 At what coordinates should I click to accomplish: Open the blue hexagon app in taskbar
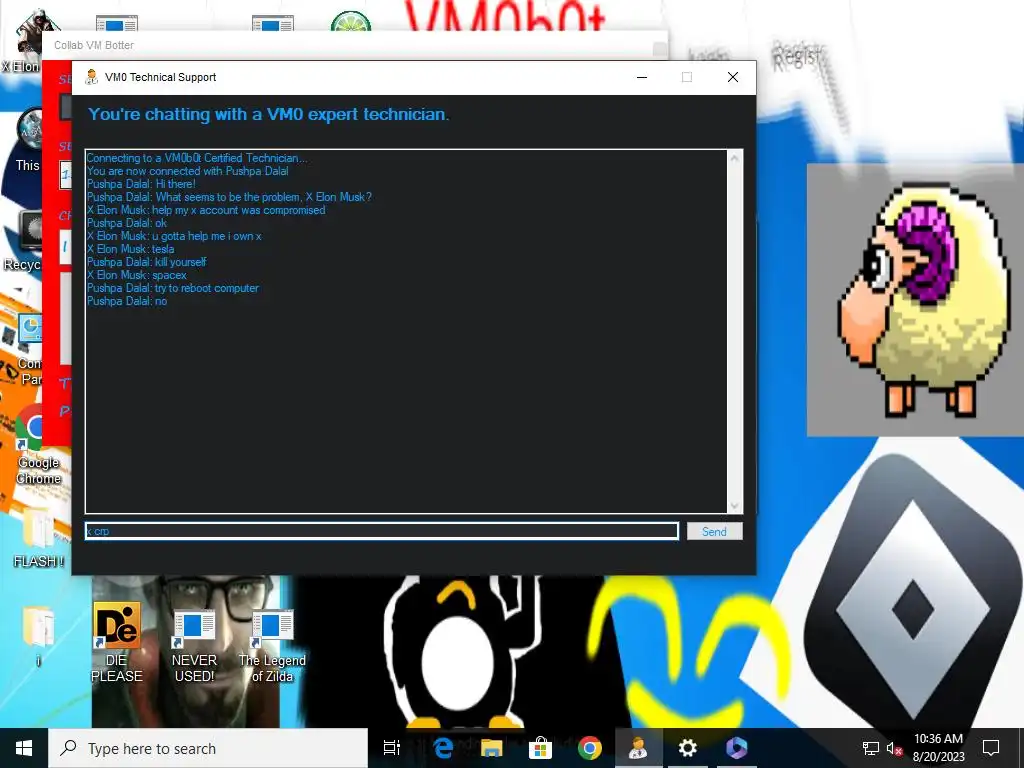click(x=737, y=748)
